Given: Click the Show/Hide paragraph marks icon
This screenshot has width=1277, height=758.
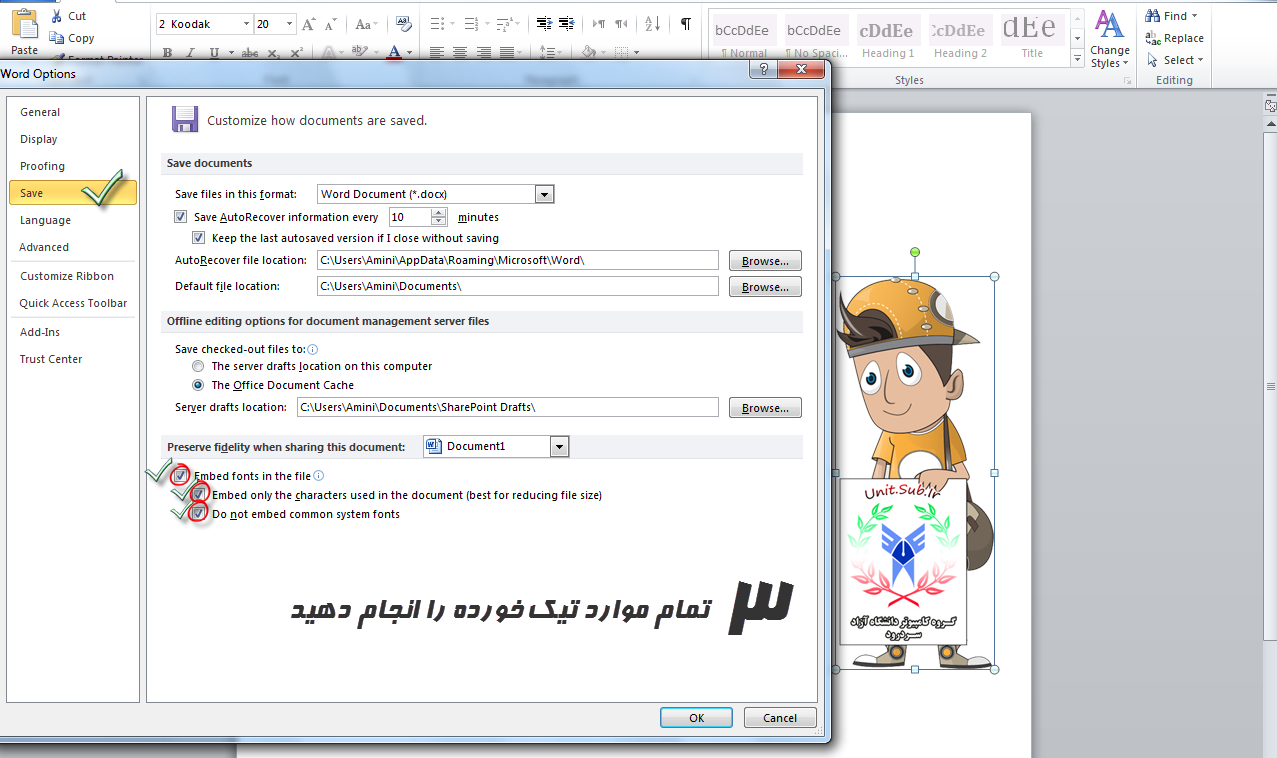Looking at the screenshot, I should tap(685, 23).
